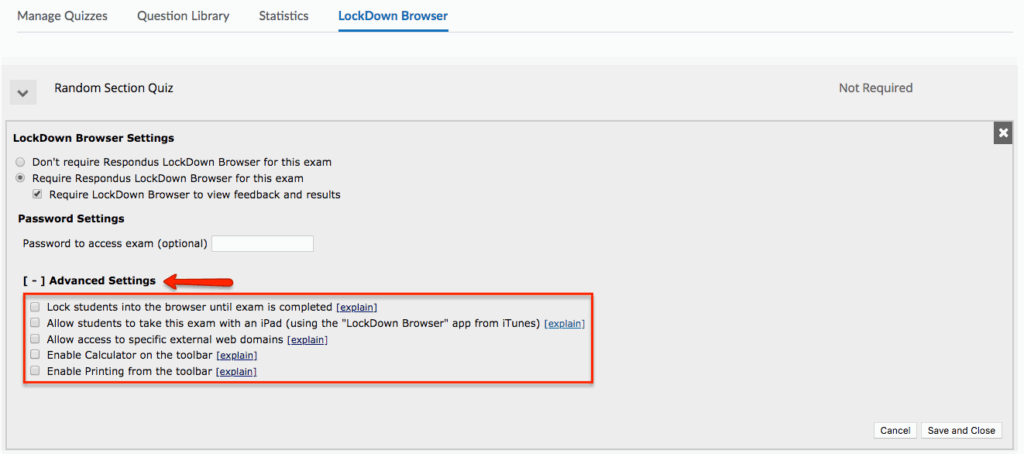The height and width of the screenshot is (454, 1024).
Task: Select the LockDown Browser tab
Action: (x=393, y=16)
